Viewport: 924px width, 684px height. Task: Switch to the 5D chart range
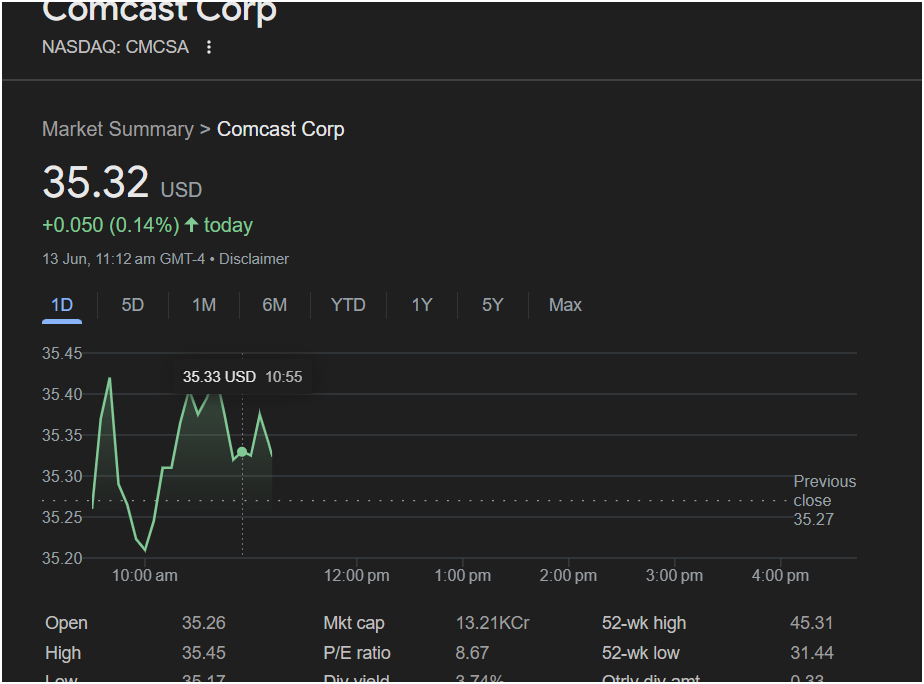(133, 305)
